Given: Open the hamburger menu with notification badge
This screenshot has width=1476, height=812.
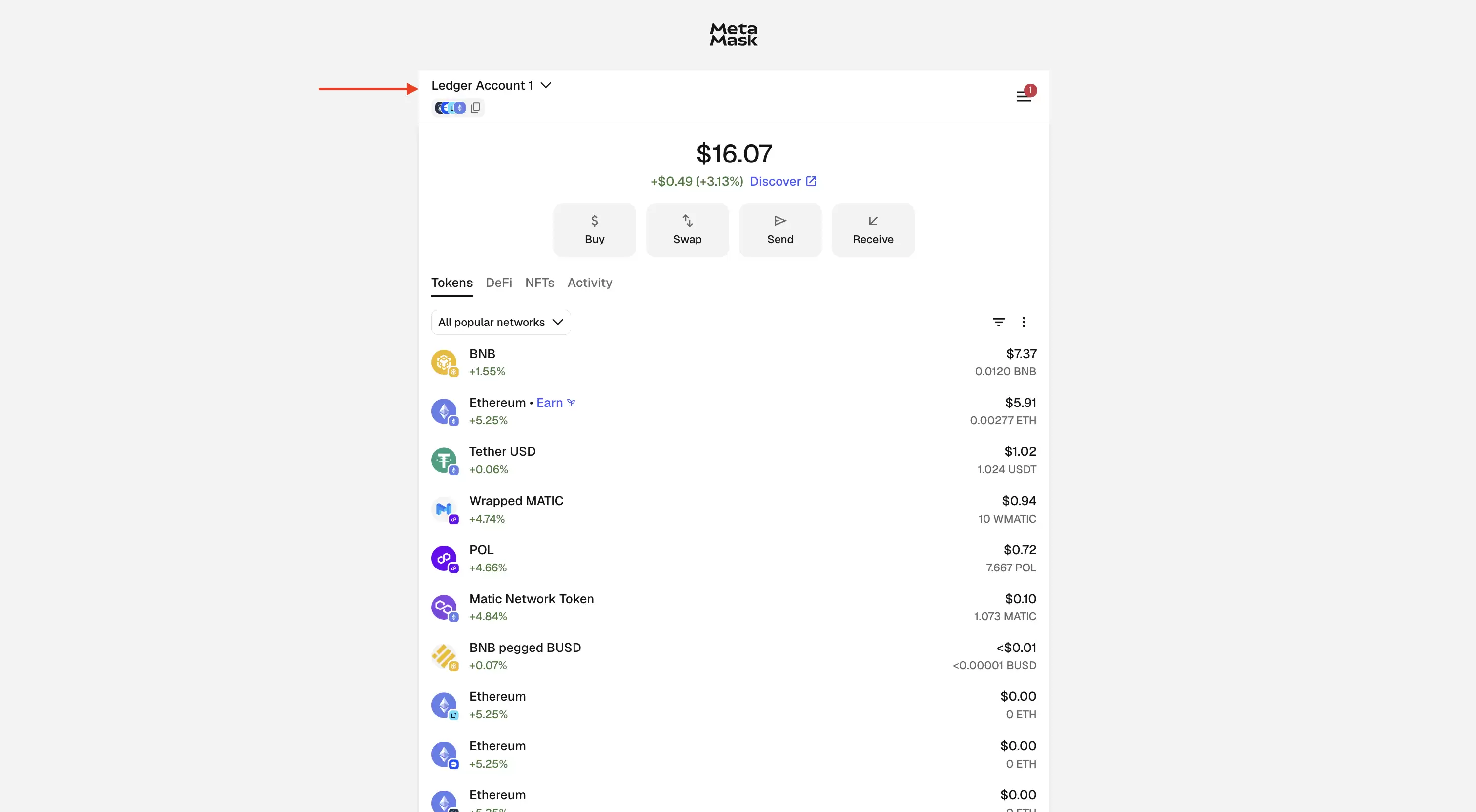Looking at the screenshot, I should [1024, 96].
